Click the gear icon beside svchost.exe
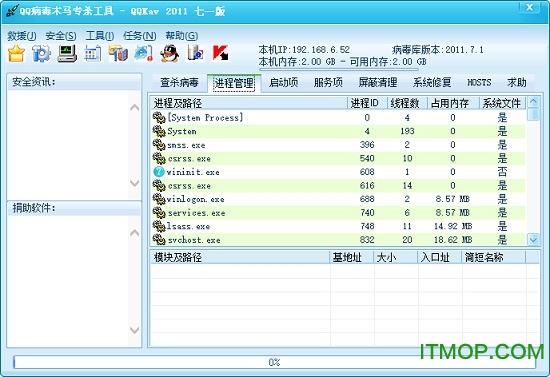Image resolution: width=550 pixels, height=377 pixels. (x=159, y=240)
